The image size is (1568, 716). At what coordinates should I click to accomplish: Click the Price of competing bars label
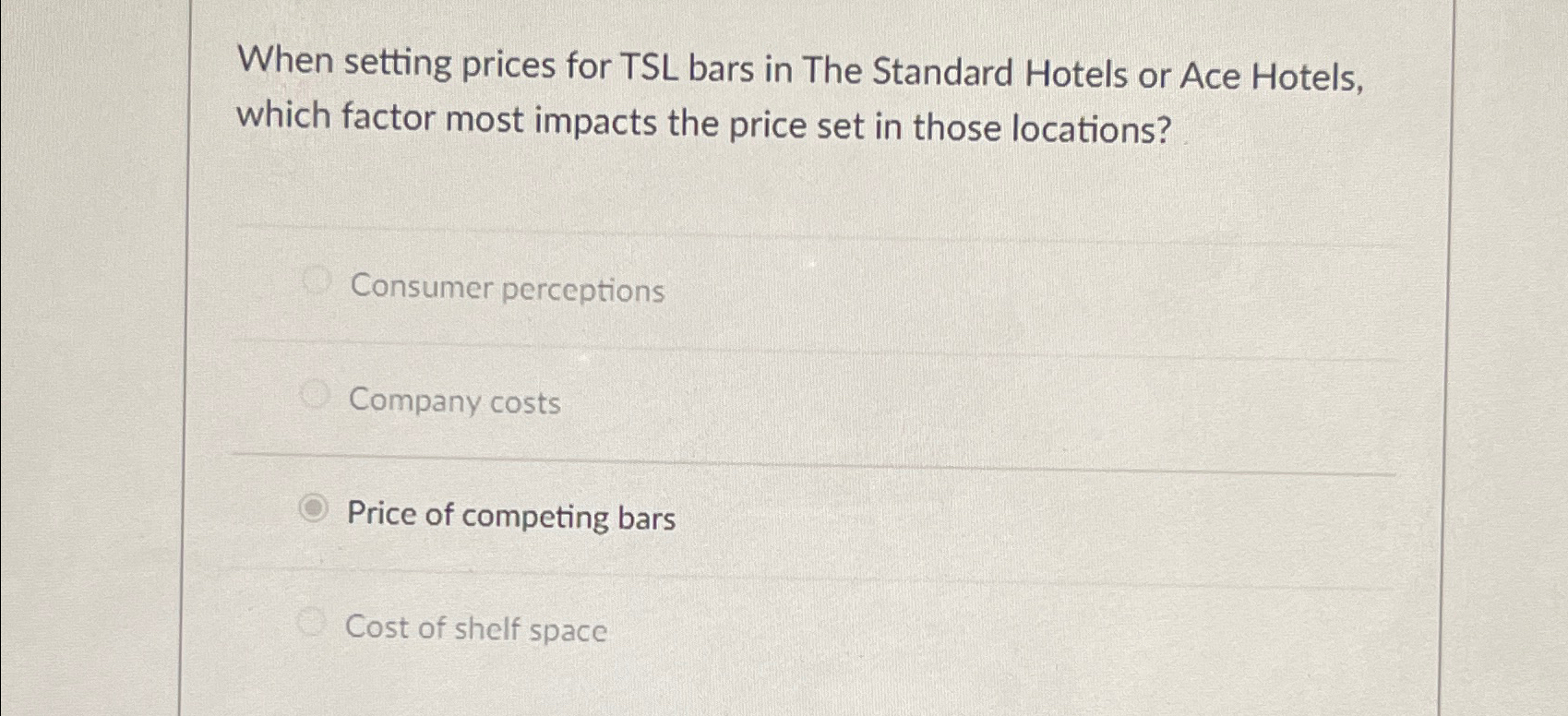[x=511, y=517]
